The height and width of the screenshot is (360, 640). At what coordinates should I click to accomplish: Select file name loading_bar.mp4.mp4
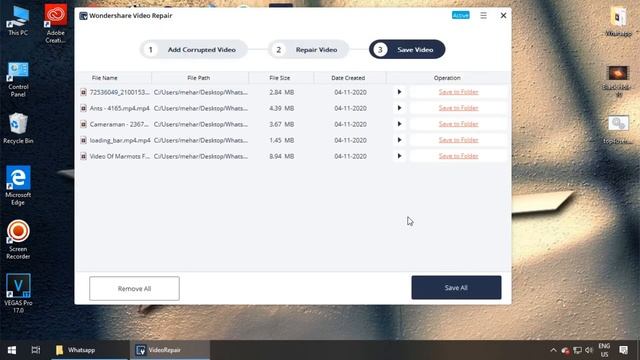point(120,140)
